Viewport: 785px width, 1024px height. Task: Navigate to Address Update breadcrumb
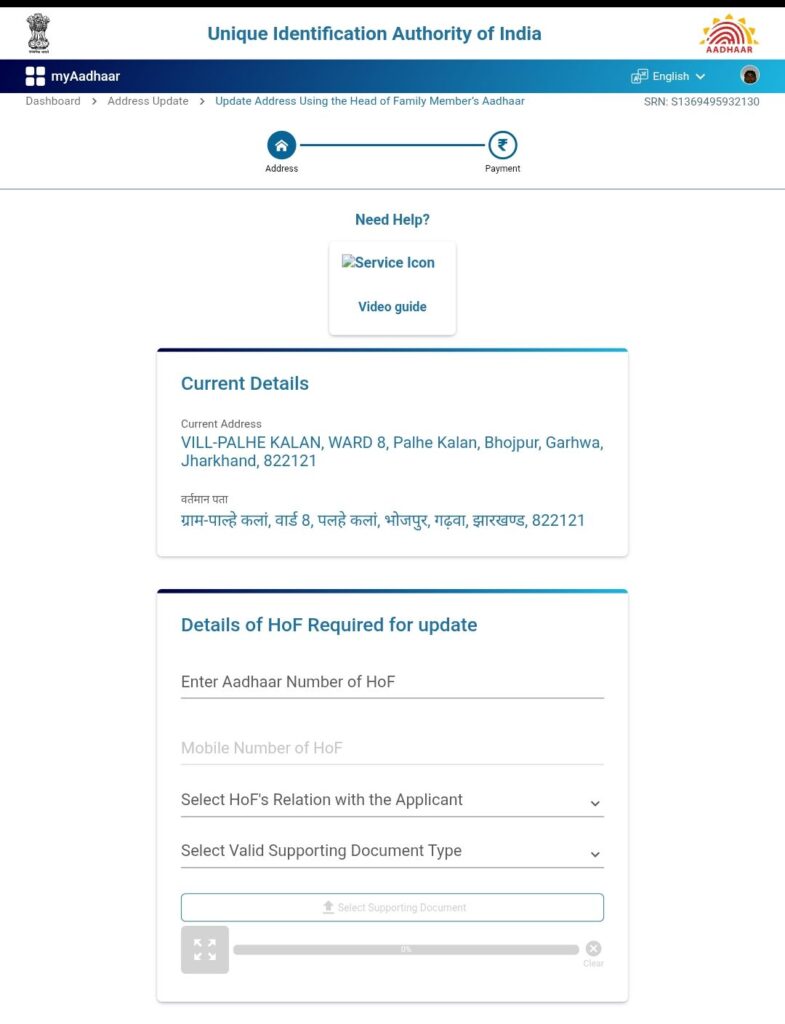pyautogui.click(x=148, y=101)
